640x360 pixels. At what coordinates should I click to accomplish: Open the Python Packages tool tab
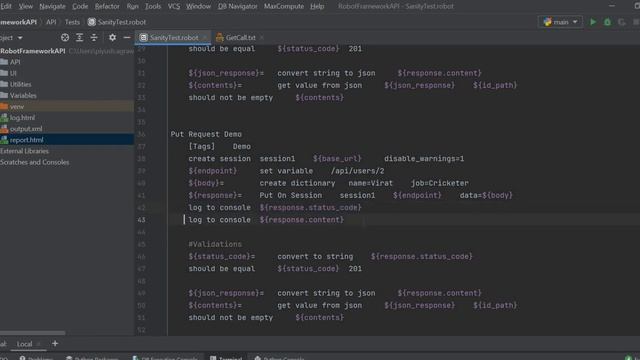click(x=92, y=358)
